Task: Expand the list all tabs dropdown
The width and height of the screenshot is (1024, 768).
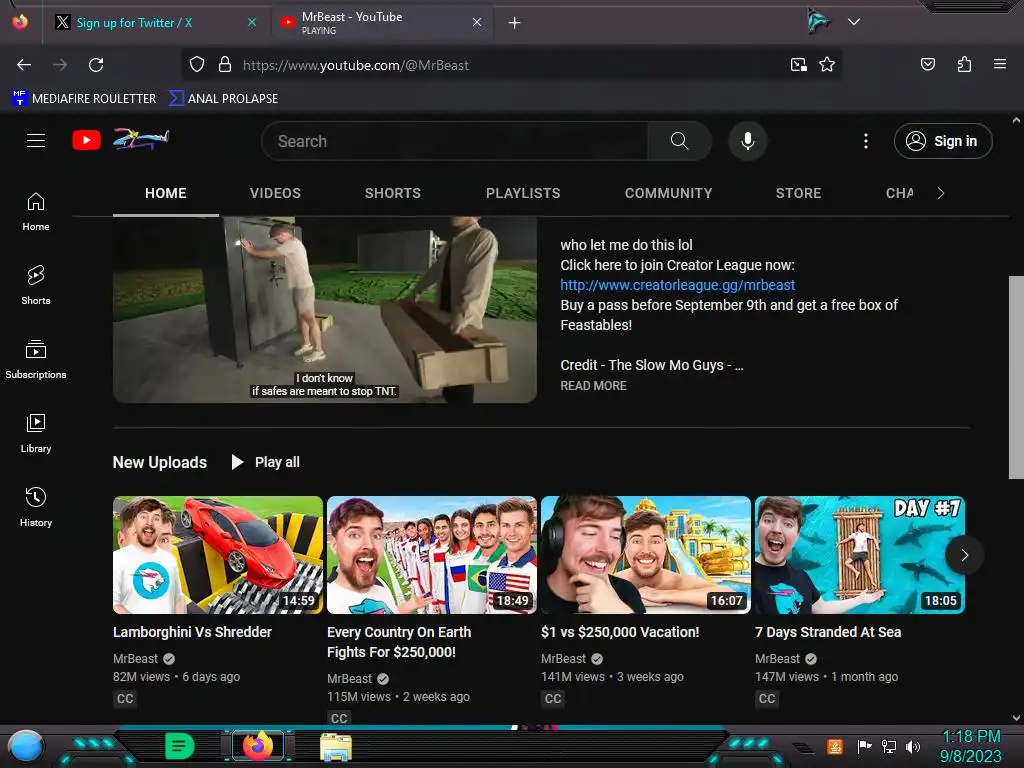Action: point(854,22)
